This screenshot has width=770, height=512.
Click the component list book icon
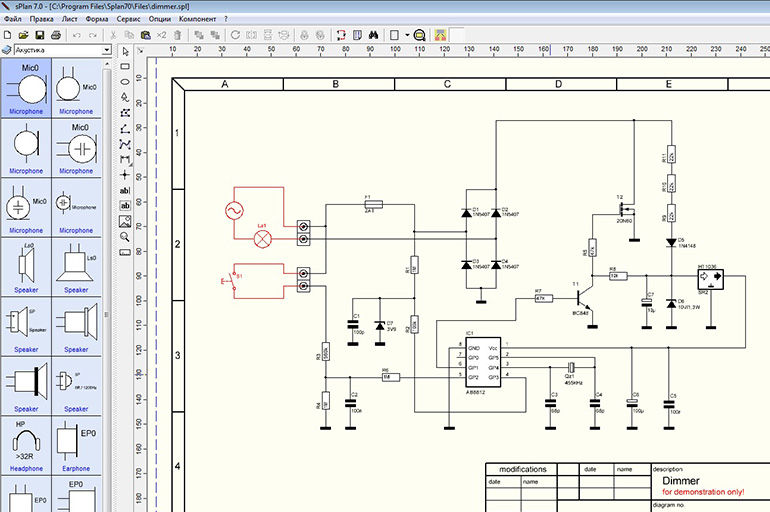(358, 35)
